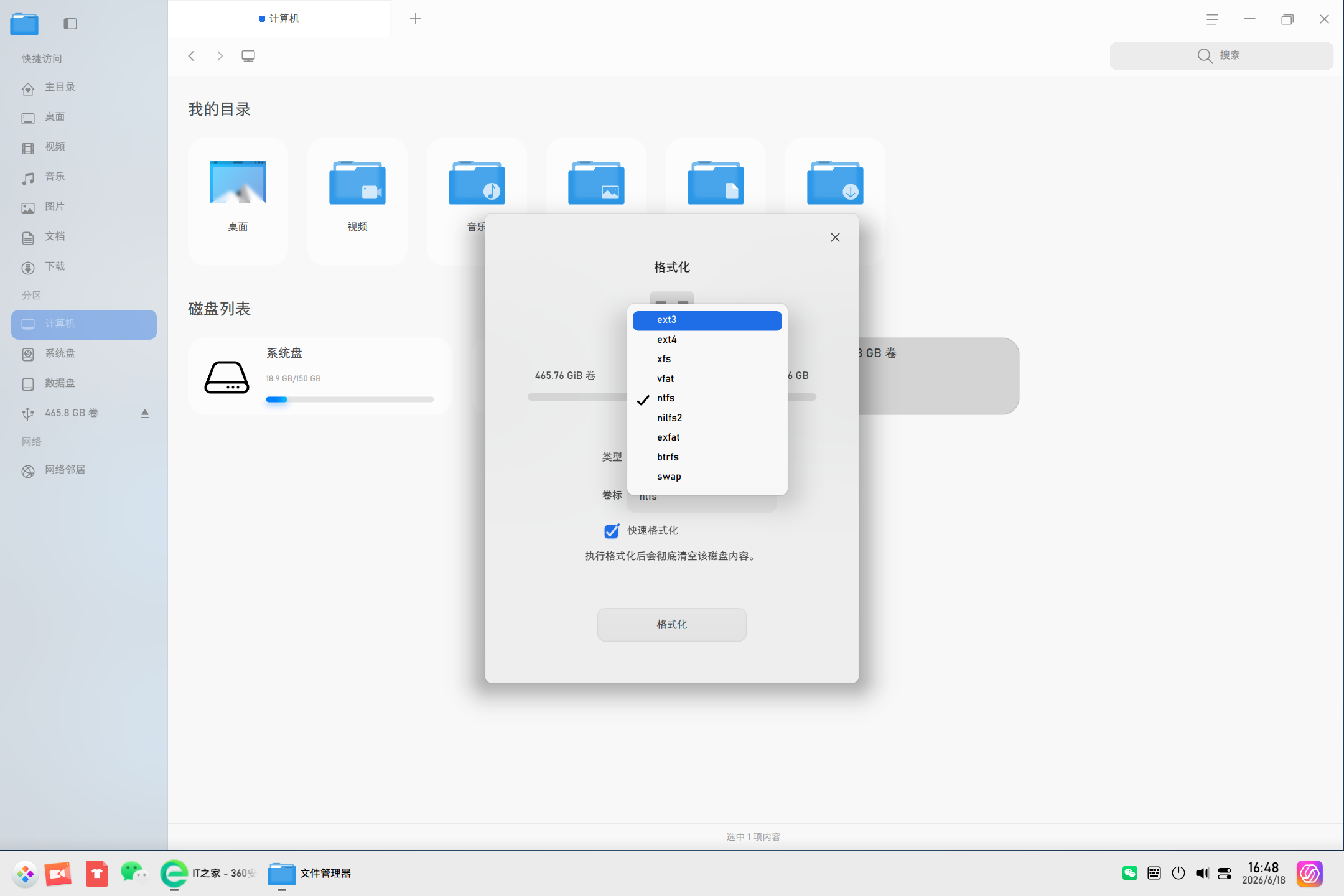Open 视频 in the sidebar
Image resolution: width=1344 pixels, height=896 pixels.
pos(84,147)
